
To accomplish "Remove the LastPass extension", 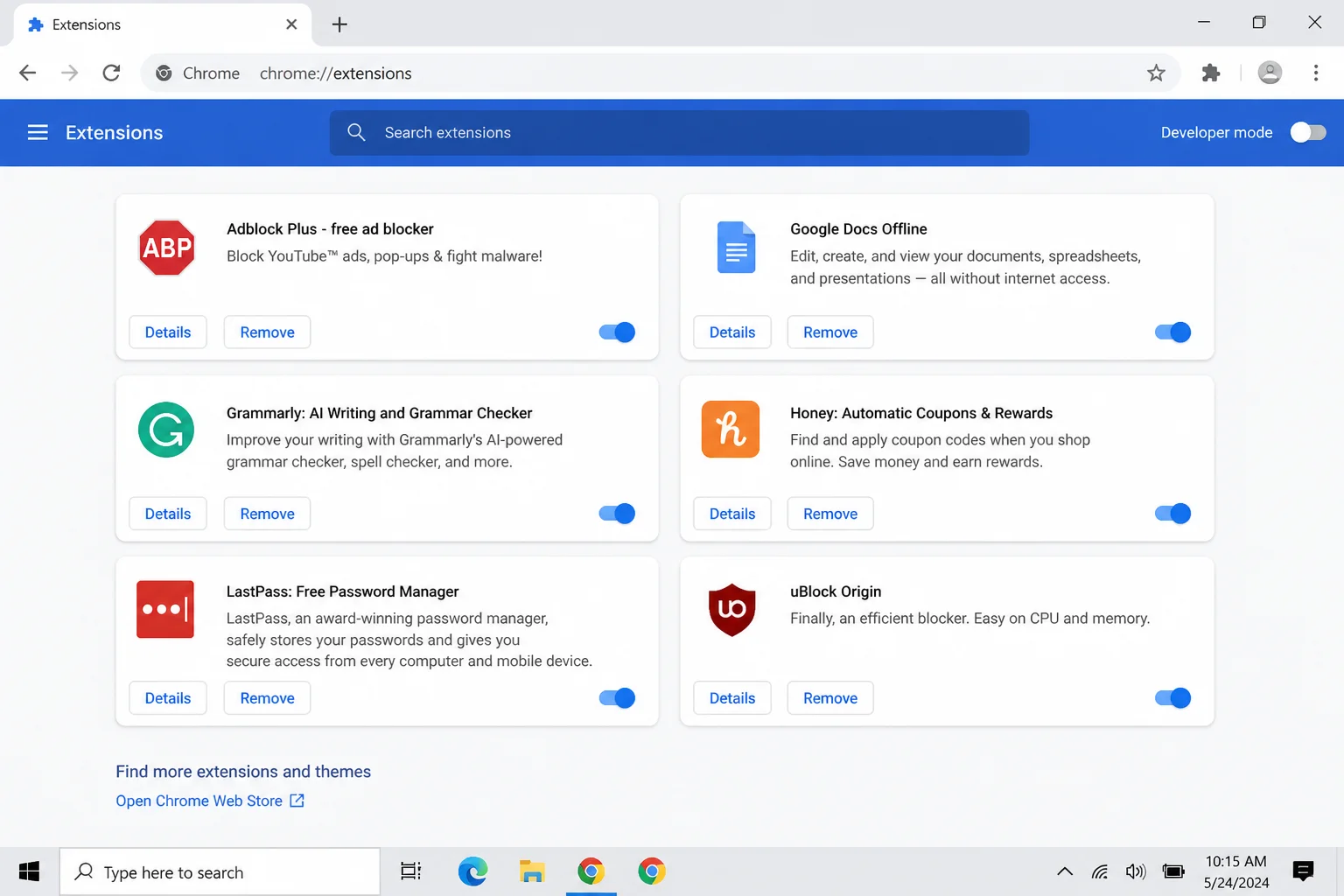I will (267, 698).
